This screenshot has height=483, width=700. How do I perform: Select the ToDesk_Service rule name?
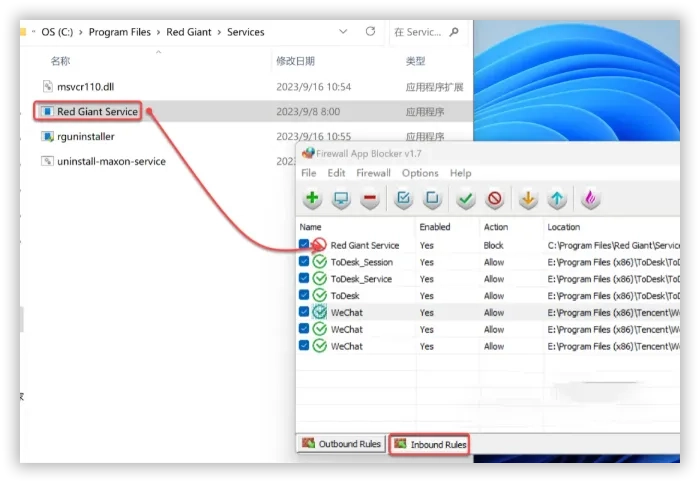(x=361, y=279)
